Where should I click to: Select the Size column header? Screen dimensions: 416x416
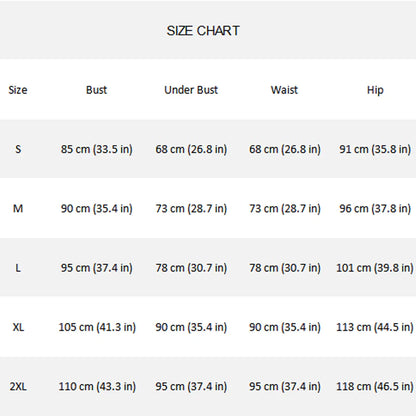(x=18, y=90)
